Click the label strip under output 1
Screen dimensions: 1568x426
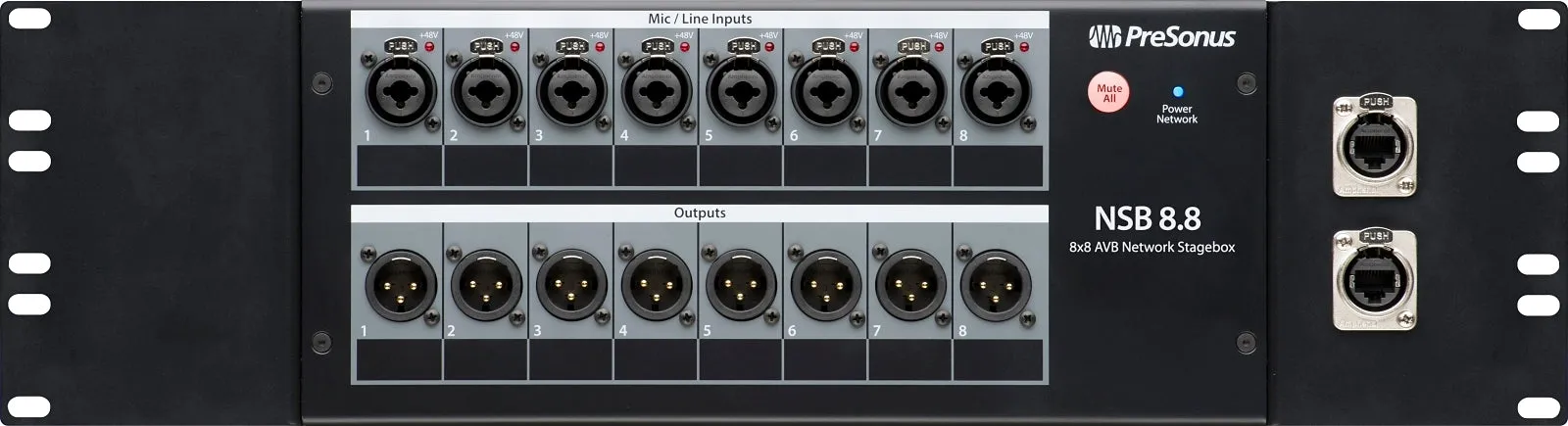[x=399, y=360]
